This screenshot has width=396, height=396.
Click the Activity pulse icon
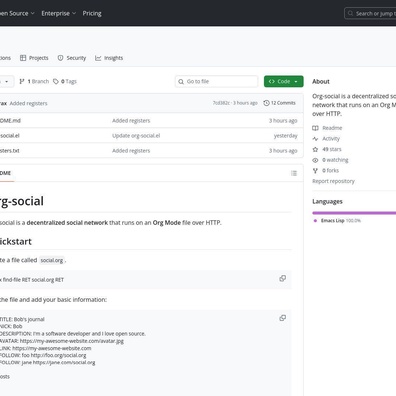pos(315,139)
